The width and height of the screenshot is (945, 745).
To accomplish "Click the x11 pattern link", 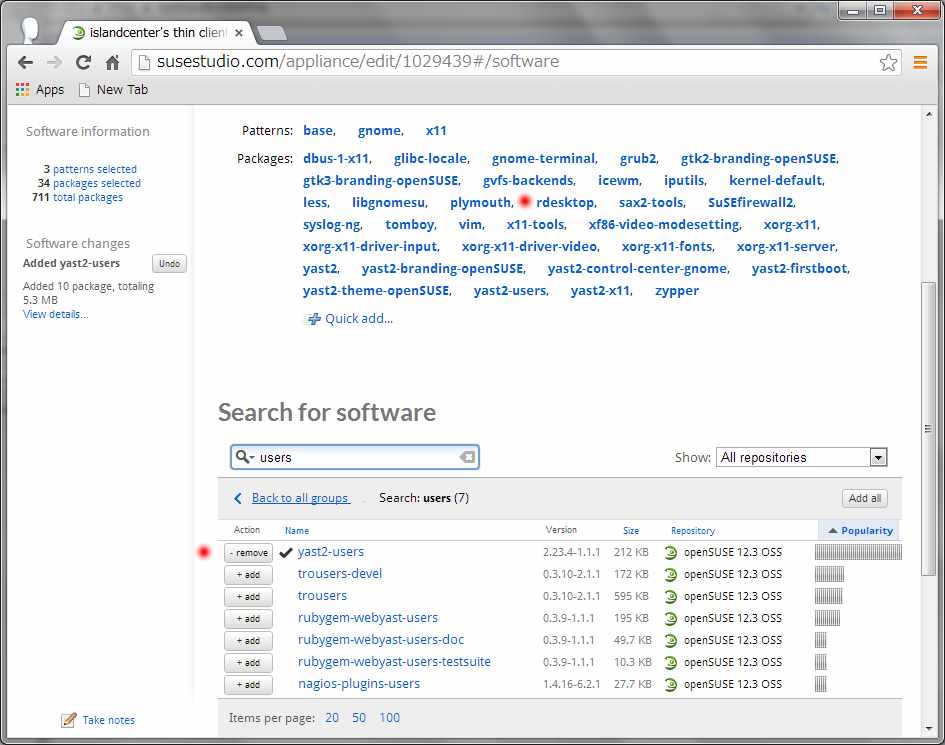I will (x=436, y=131).
